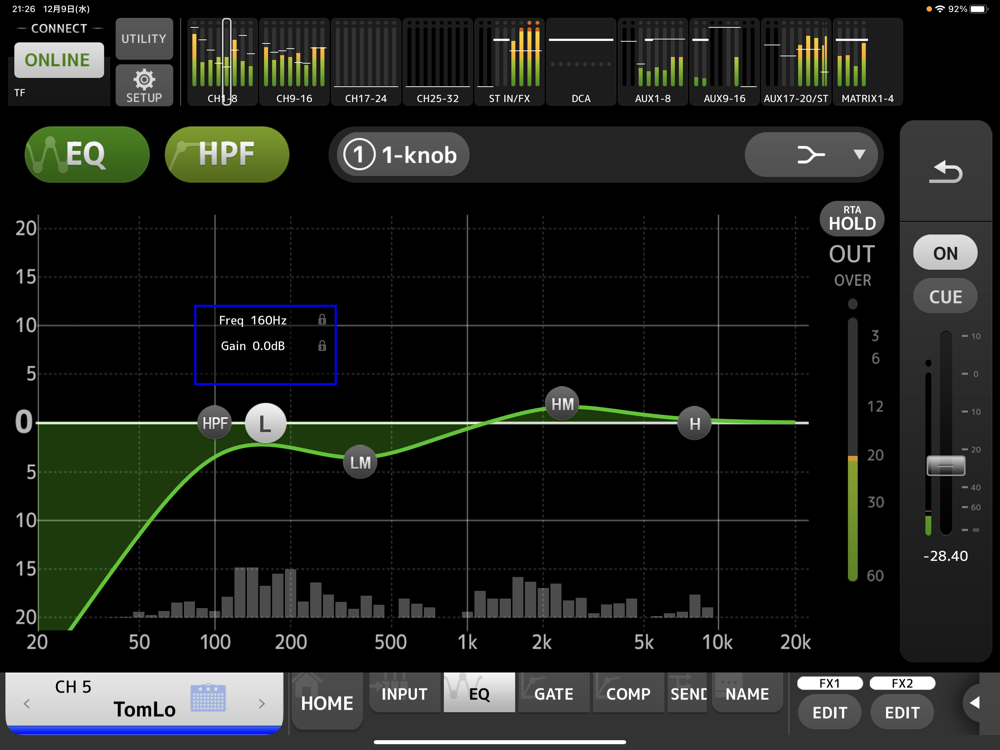Screen dimensions: 1000x750
Task: Go to previous channel with left chevron
Action: (x=26, y=703)
